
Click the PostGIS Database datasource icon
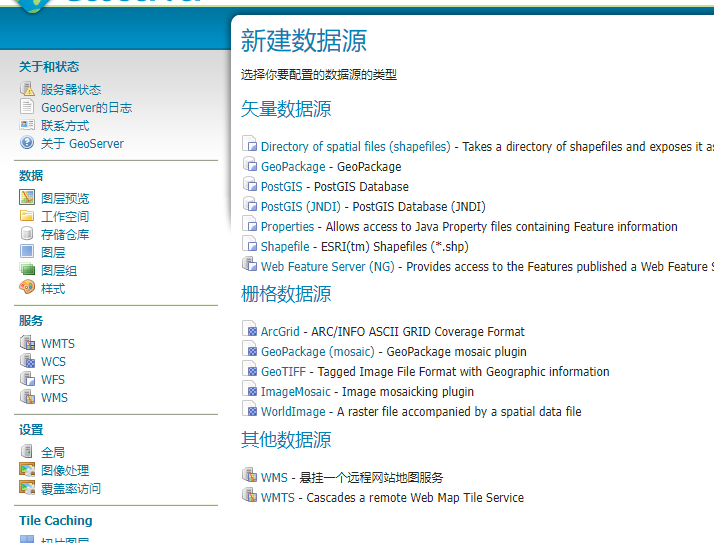250,184
